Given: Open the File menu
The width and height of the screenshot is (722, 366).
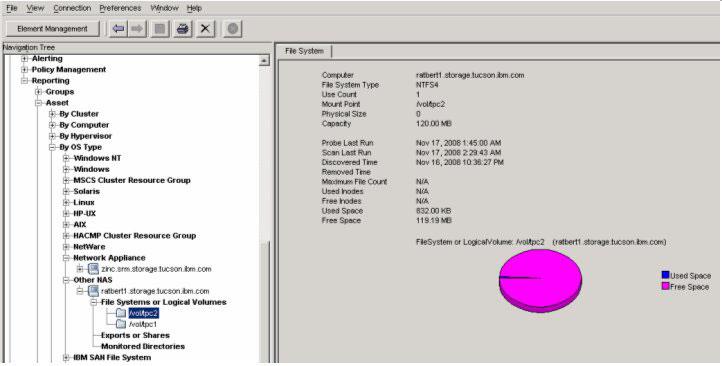Looking at the screenshot, I should (12, 8).
